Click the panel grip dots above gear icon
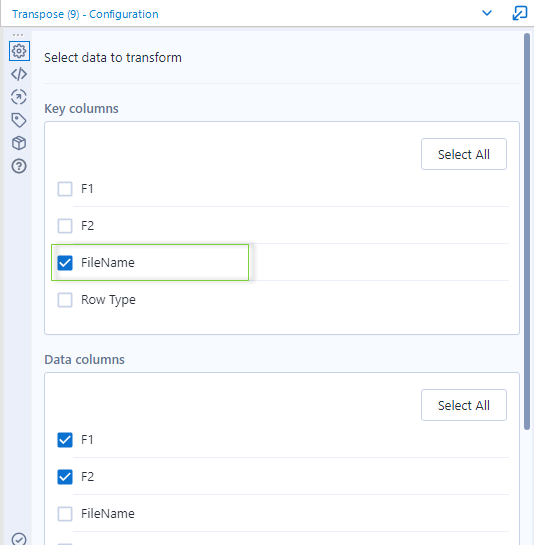Screen dimensions: 534x545 click(x=18, y=35)
